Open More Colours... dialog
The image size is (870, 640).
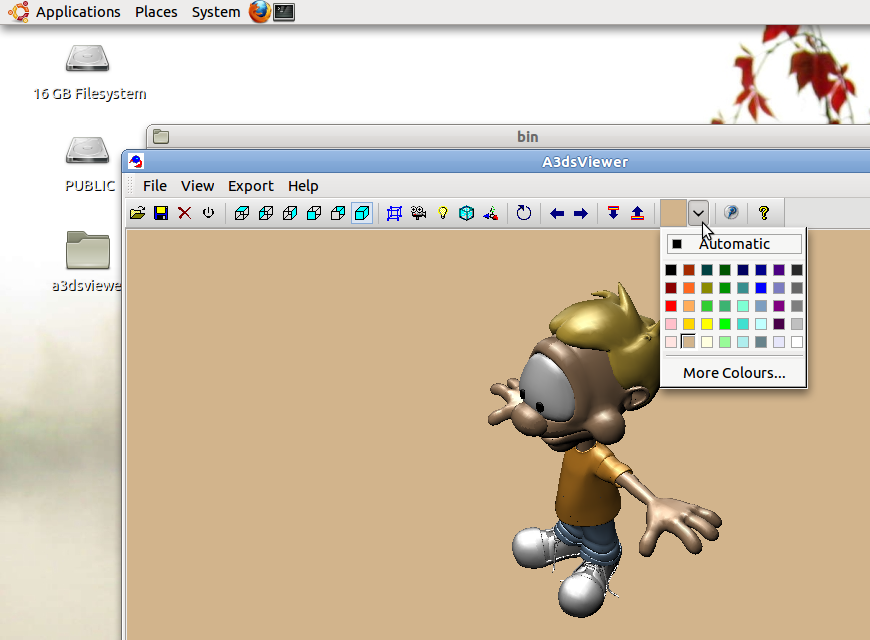click(734, 373)
